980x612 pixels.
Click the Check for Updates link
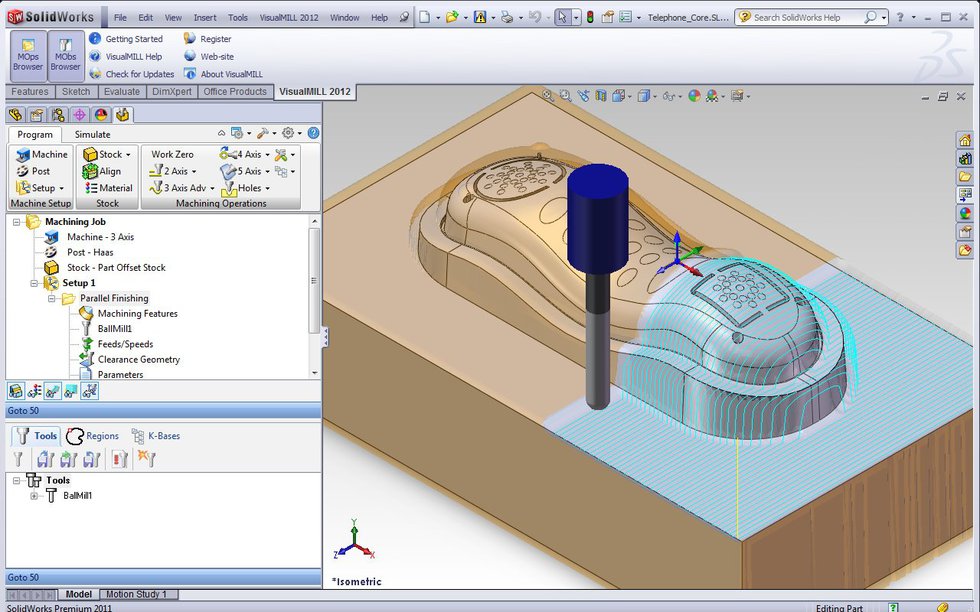coord(138,73)
